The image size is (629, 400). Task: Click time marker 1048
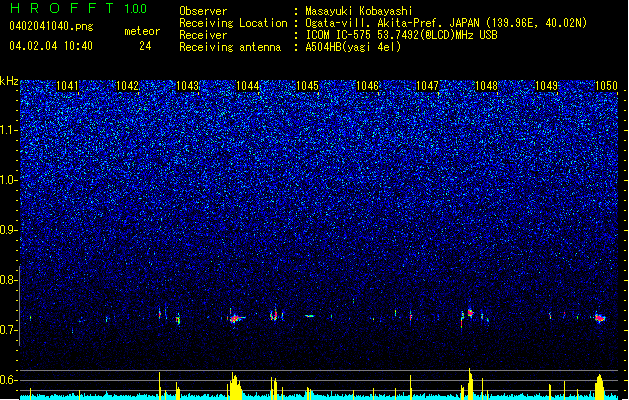pyautogui.click(x=486, y=85)
